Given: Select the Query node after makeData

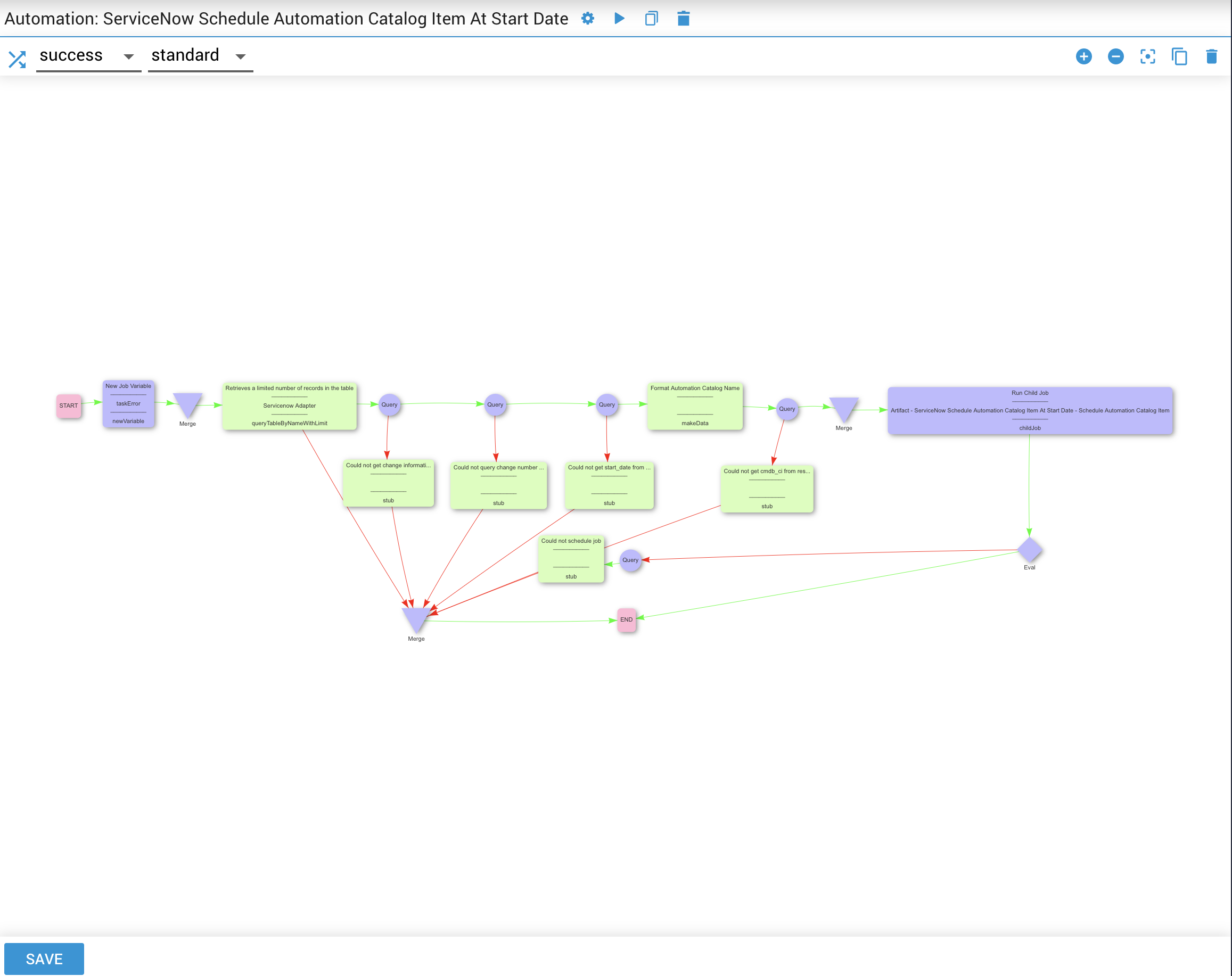Looking at the screenshot, I should pos(787,408).
